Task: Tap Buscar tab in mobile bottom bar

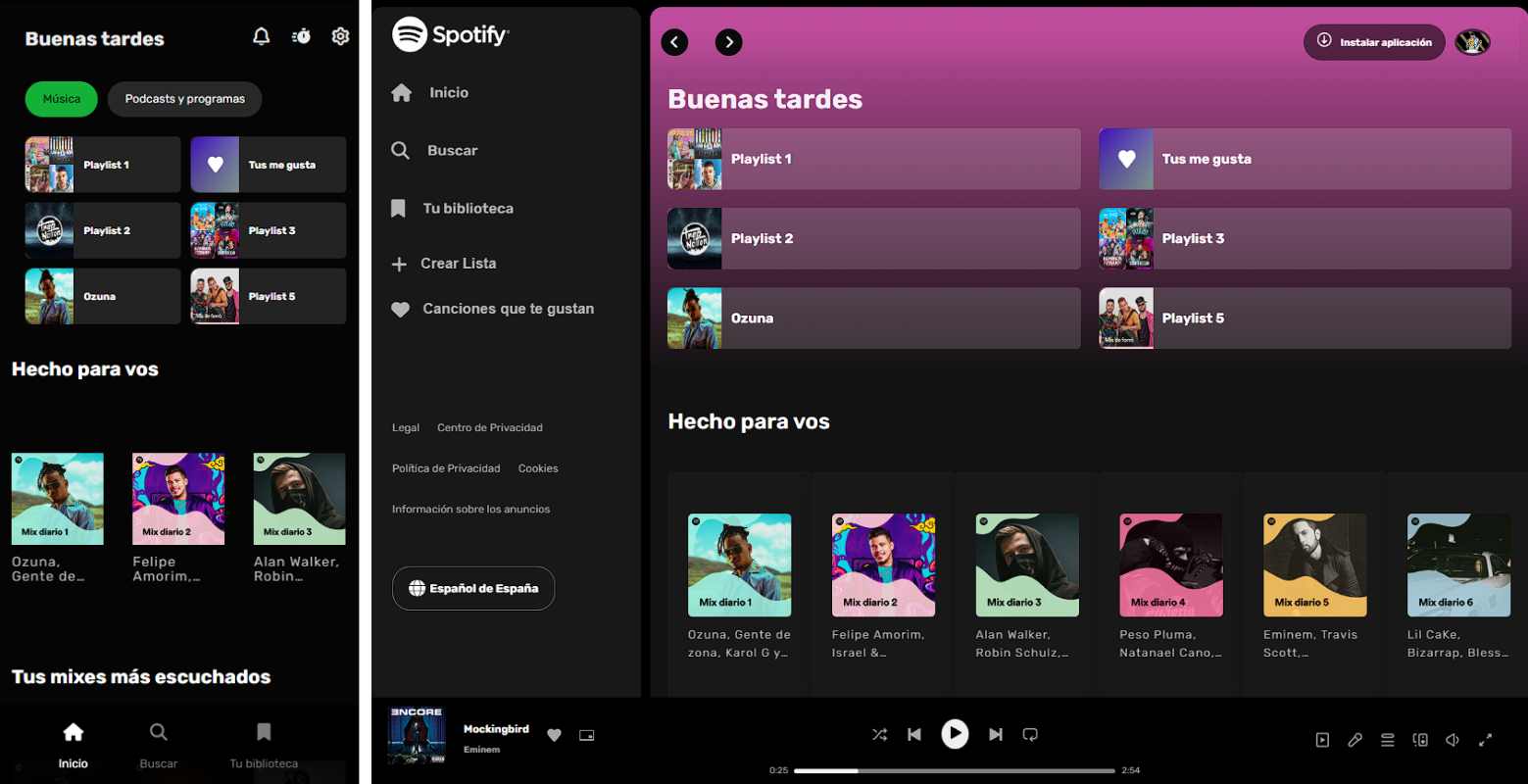Action: click(x=159, y=746)
